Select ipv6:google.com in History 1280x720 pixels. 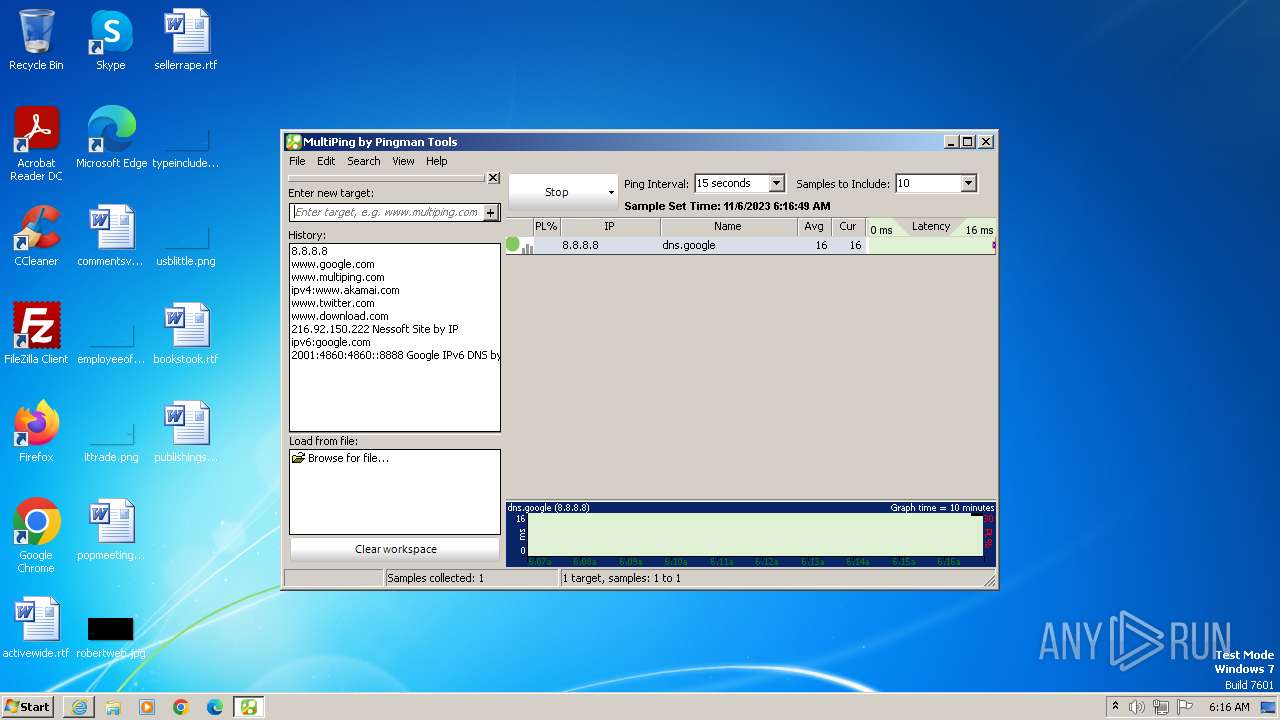pyautogui.click(x=331, y=342)
